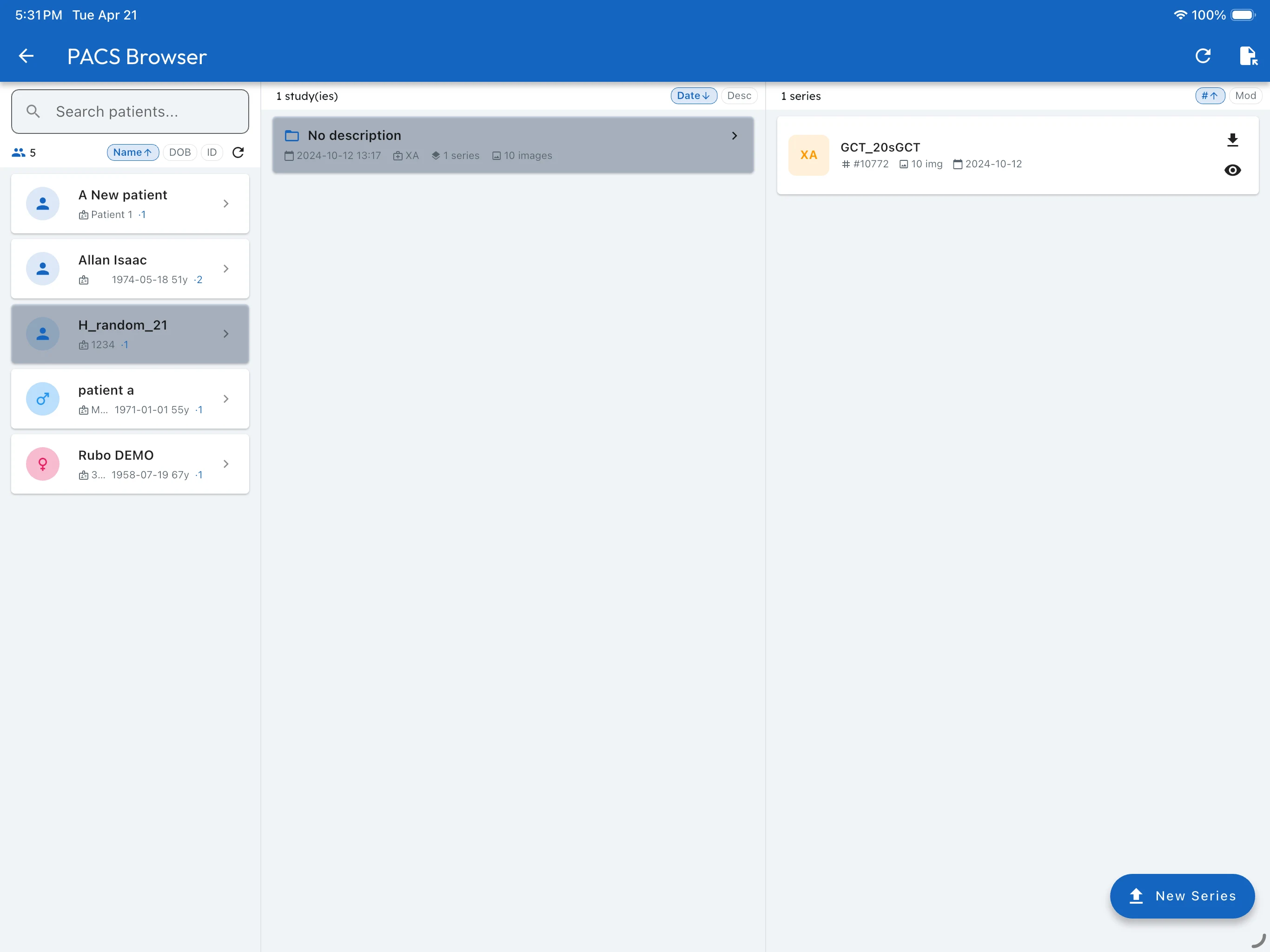Sort patients by ID
The width and height of the screenshot is (1270, 952).
(212, 152)
